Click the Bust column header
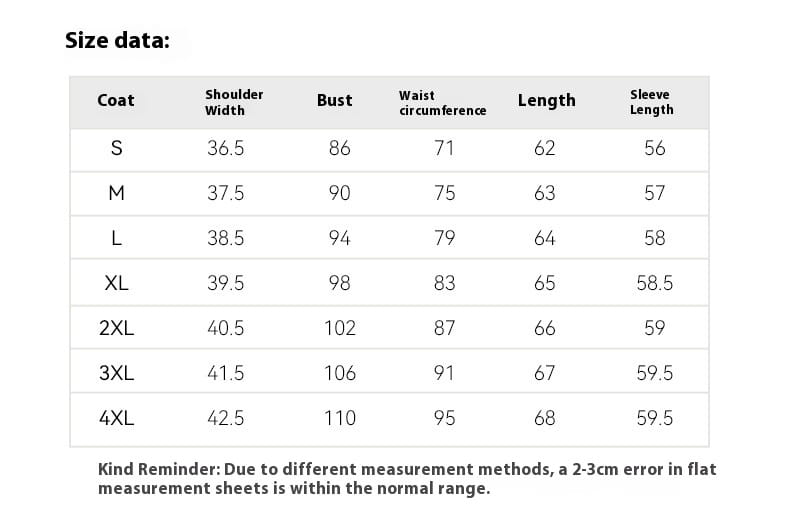 click(x=334, y=100)
